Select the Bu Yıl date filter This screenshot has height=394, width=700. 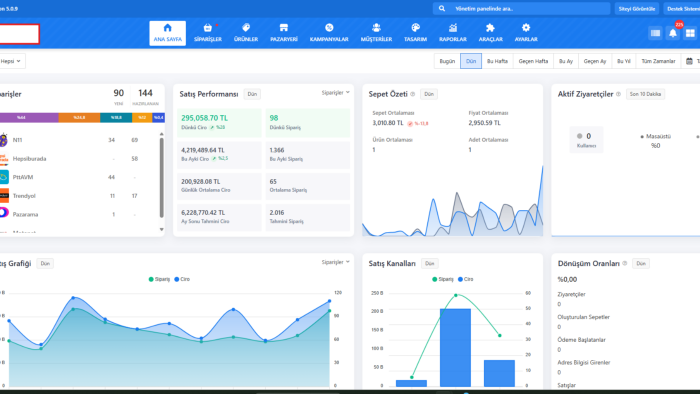624,61
